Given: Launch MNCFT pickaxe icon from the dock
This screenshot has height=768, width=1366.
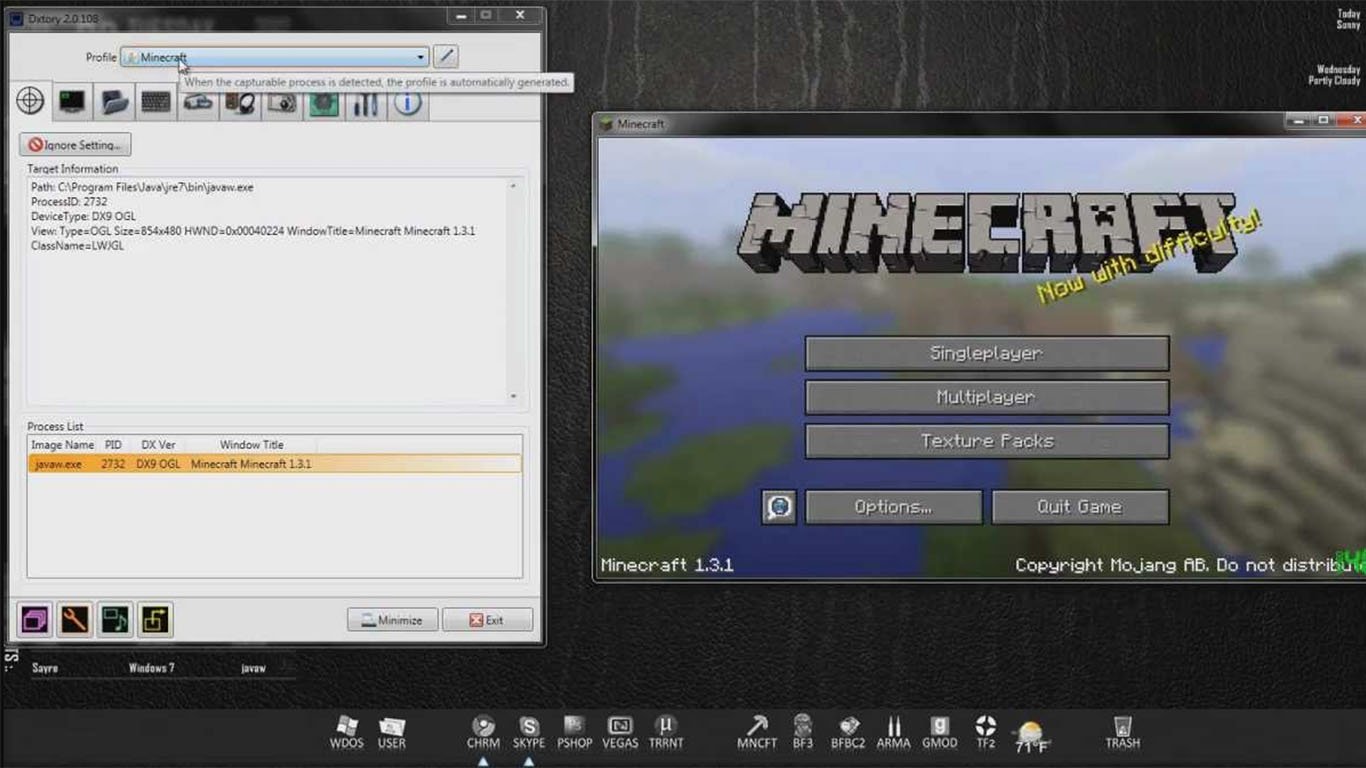Looking at the screenshot, I should [757, 733].
